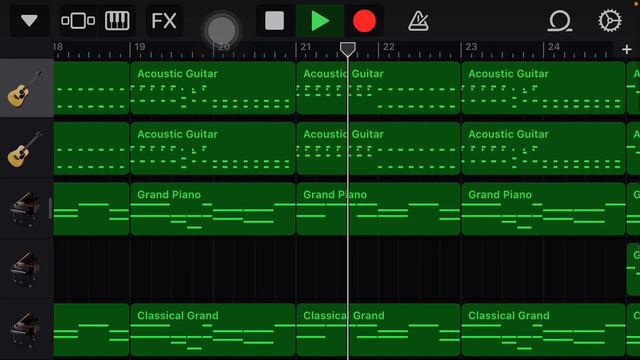Toggle the metronome
This screenshot has height=360, width=640.
click(418, 20)
